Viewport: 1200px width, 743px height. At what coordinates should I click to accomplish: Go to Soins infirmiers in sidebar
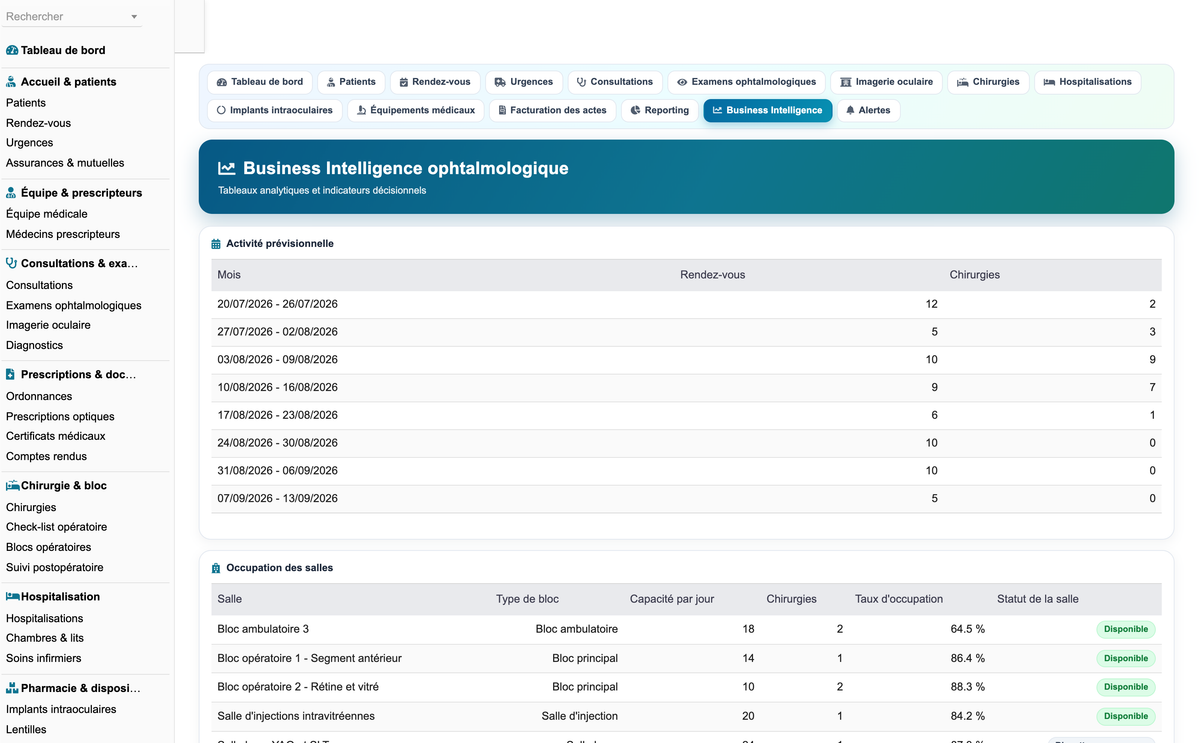(44, 658)
